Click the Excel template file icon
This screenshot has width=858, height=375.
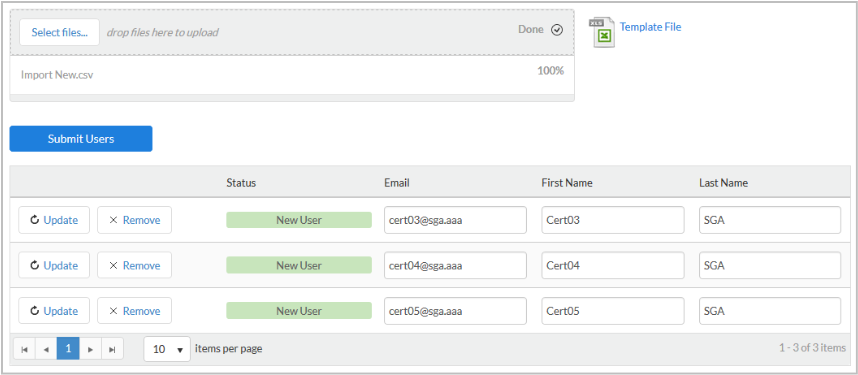[601, 32]
